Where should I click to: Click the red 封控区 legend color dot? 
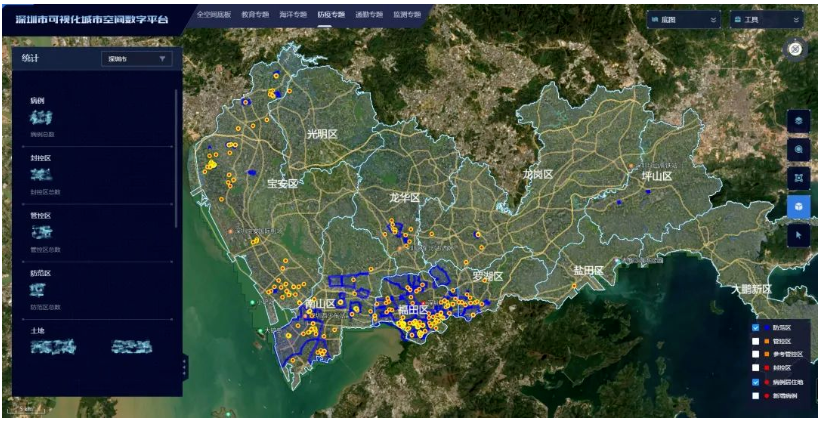tap(767, 368)
